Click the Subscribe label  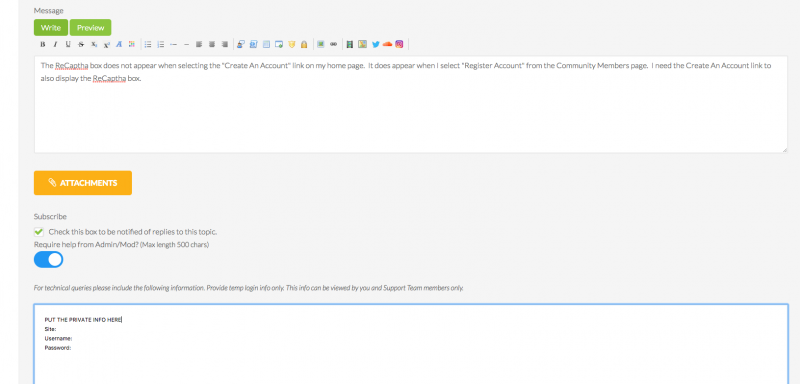pyautogui.click(x=50, y=216)
